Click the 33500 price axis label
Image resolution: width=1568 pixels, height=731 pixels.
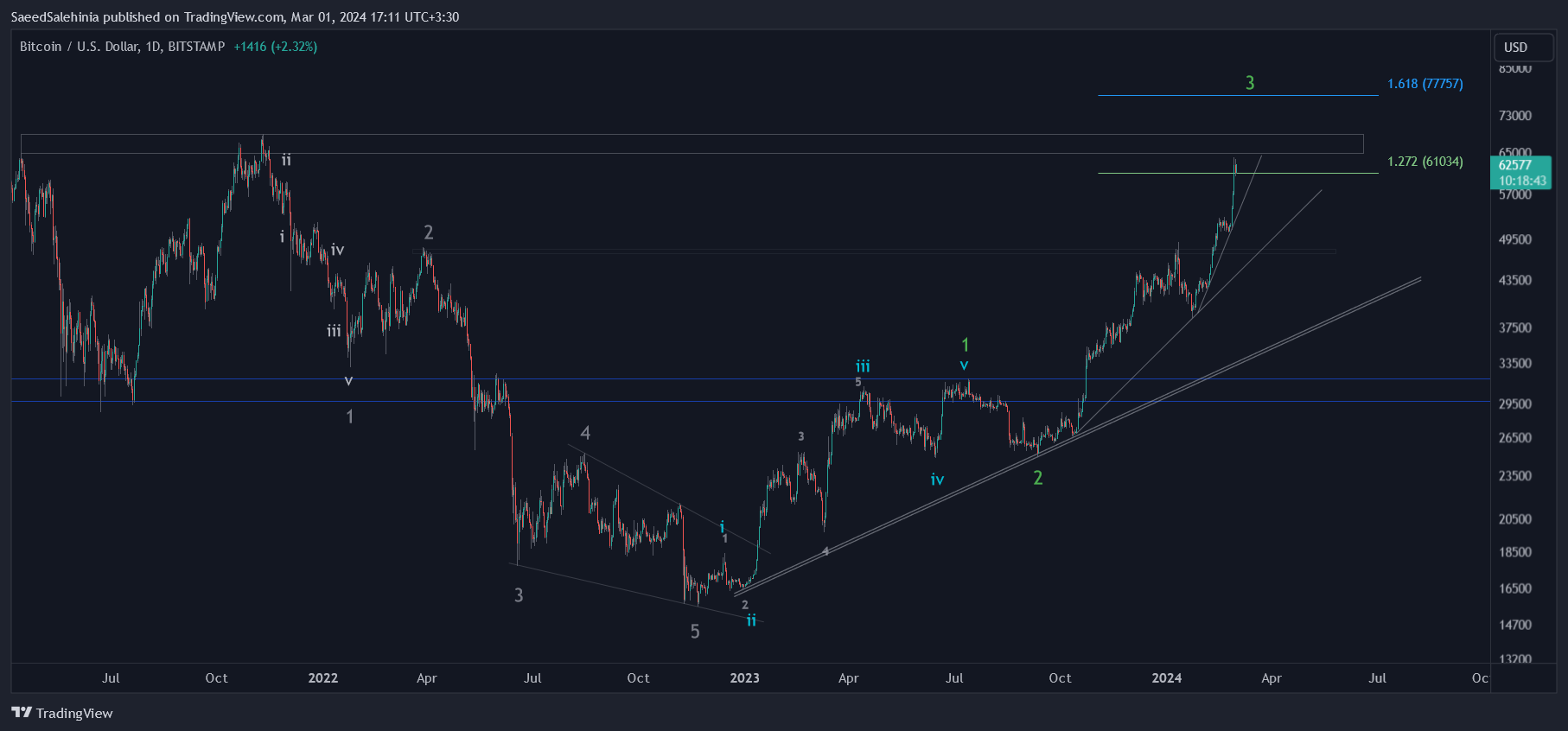(1515, 363)
